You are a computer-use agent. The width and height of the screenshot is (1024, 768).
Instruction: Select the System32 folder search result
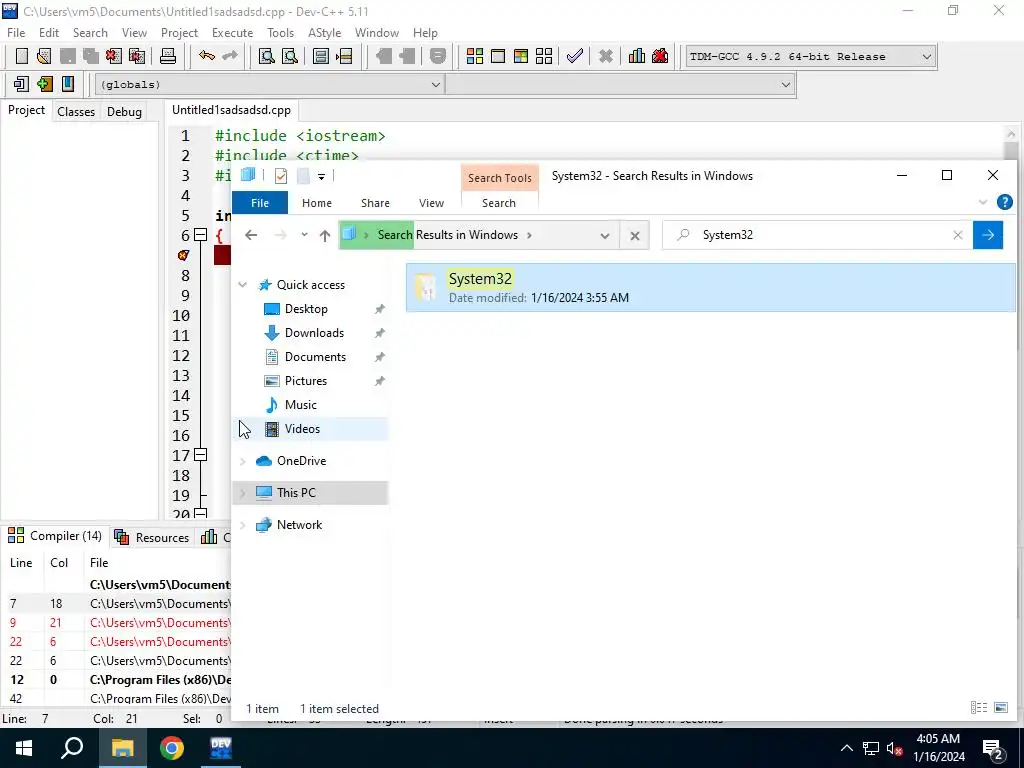tap(711, 287)
